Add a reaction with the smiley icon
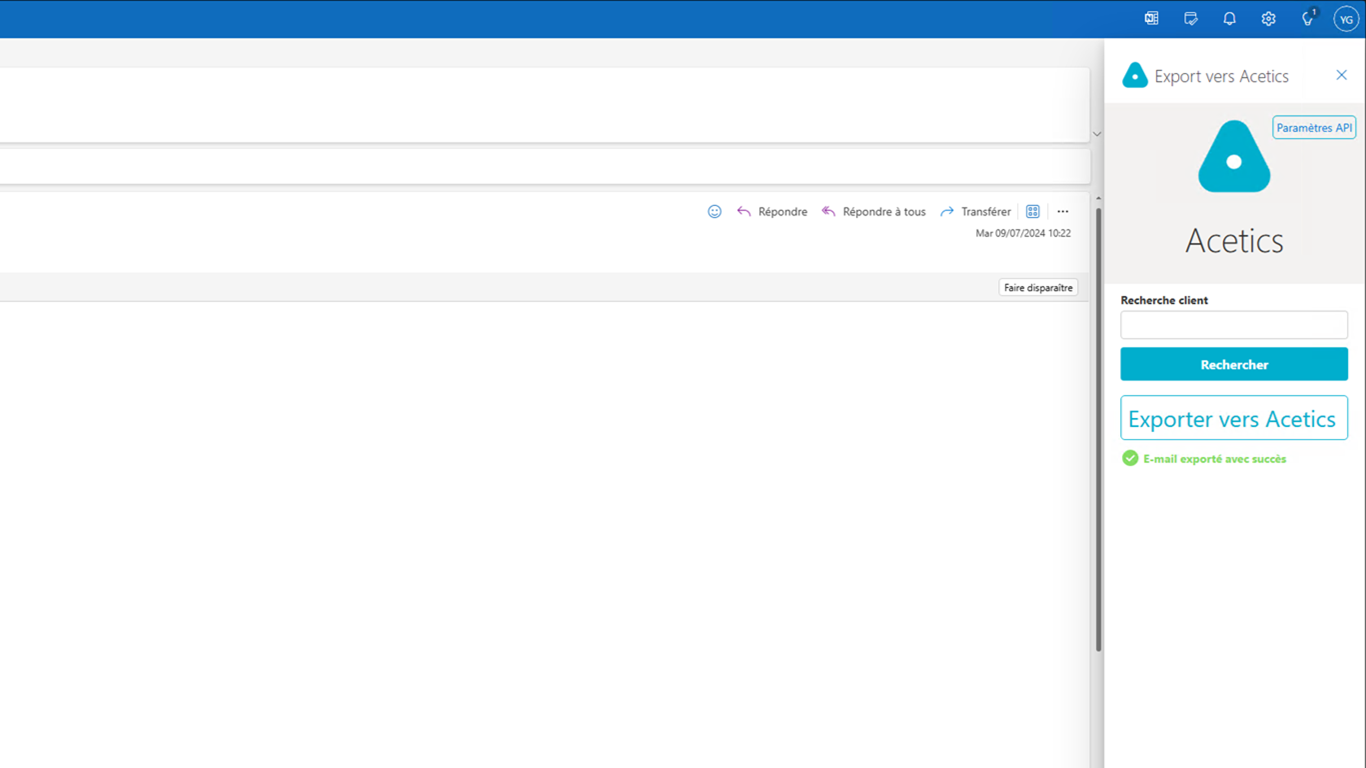The image size is (1366, 768). tap(715, 212)
